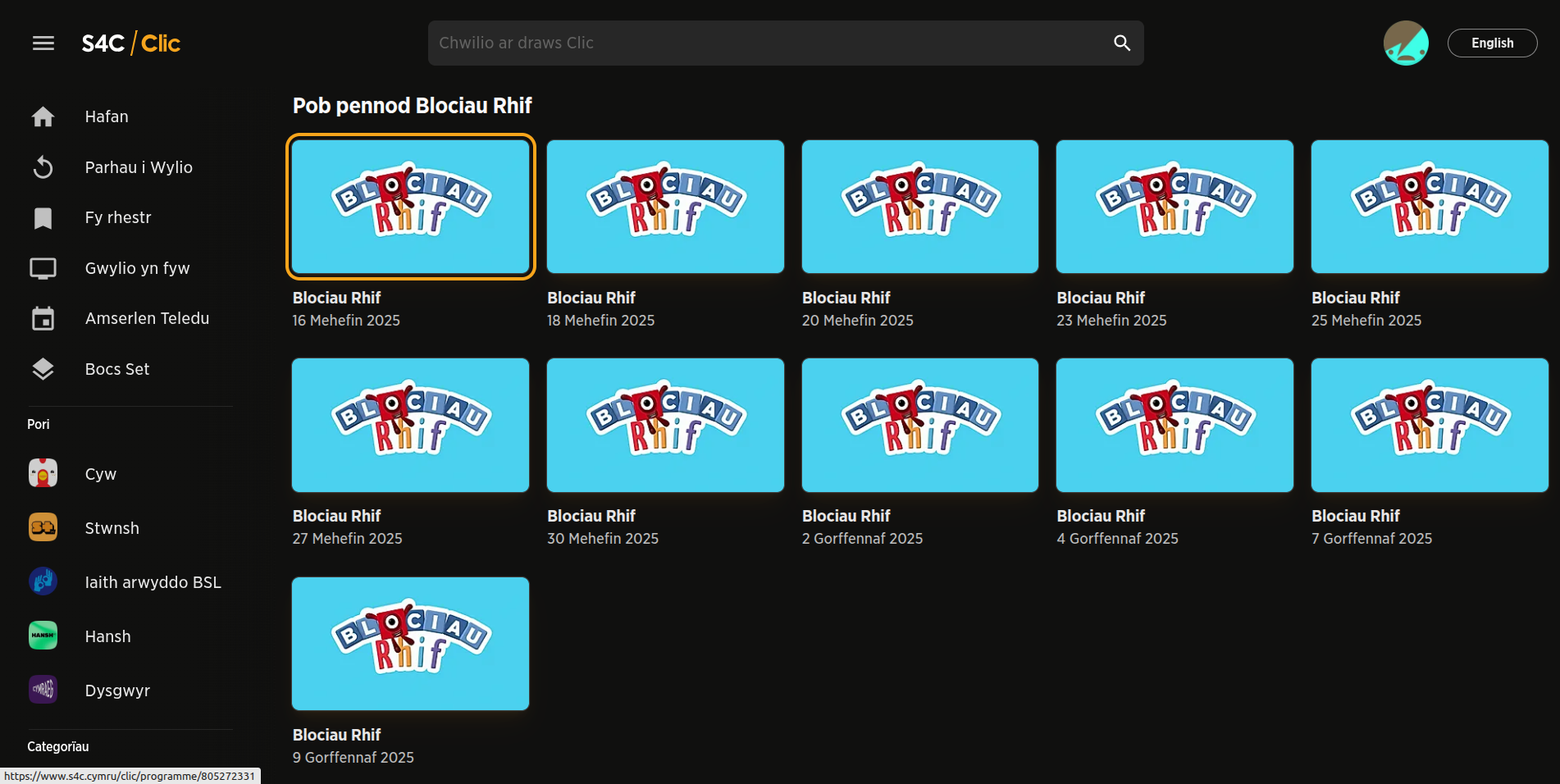Click the '2 Gorffennaf 2025' date text
The image size is (1560, 784).
point(863,539)
